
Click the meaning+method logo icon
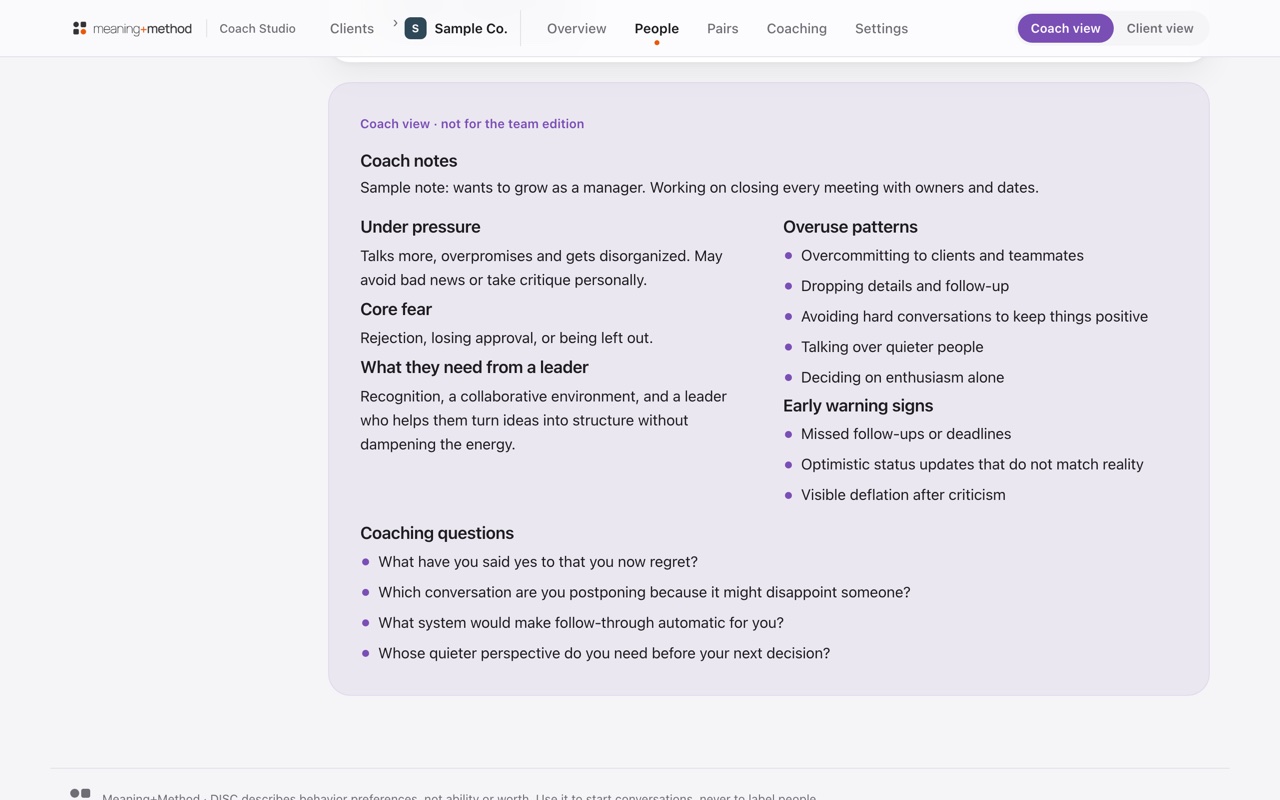pos(80,28)
